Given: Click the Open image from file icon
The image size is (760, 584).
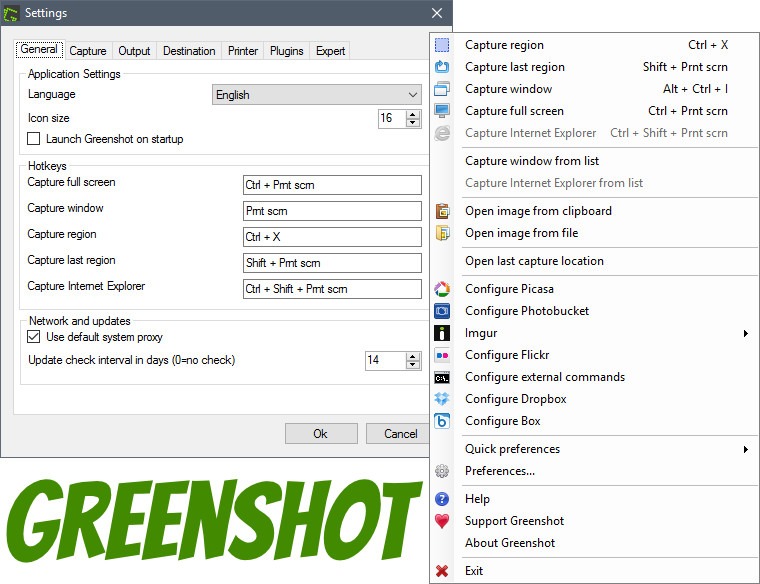Looking at the screenshot, I should [442, 233].
